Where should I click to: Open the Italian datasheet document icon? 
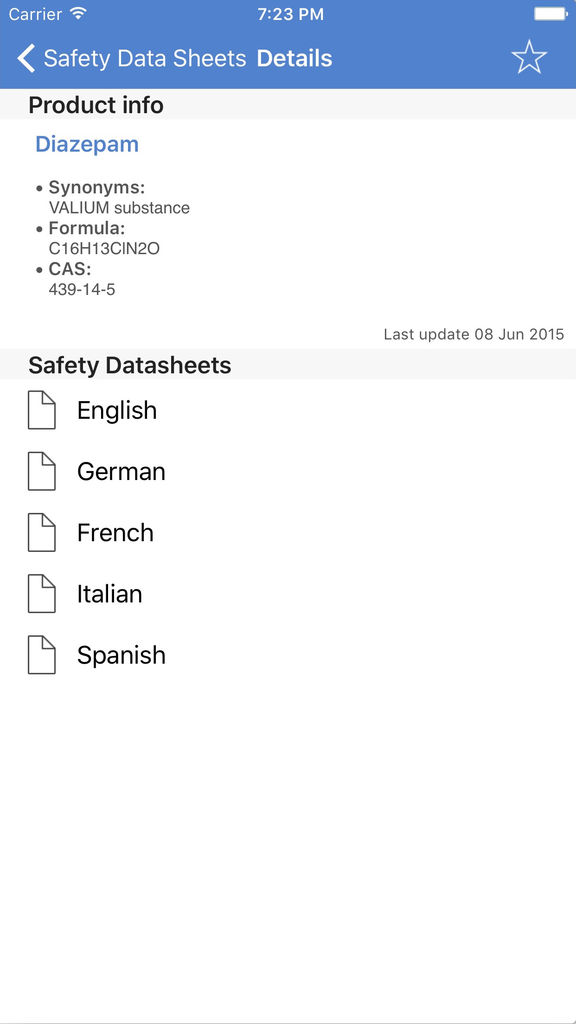click(x=42, y=594)
